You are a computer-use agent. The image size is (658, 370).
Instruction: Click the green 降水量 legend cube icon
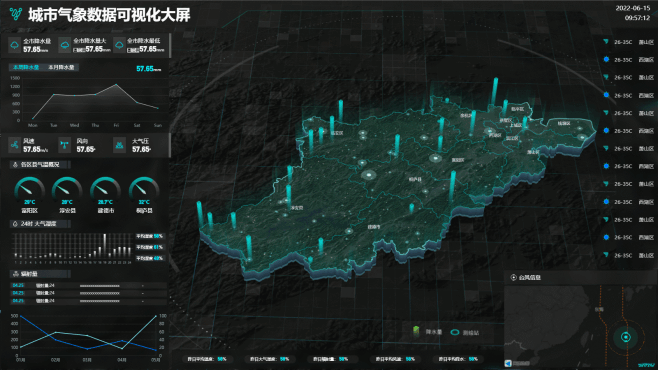tap(416, 331)
